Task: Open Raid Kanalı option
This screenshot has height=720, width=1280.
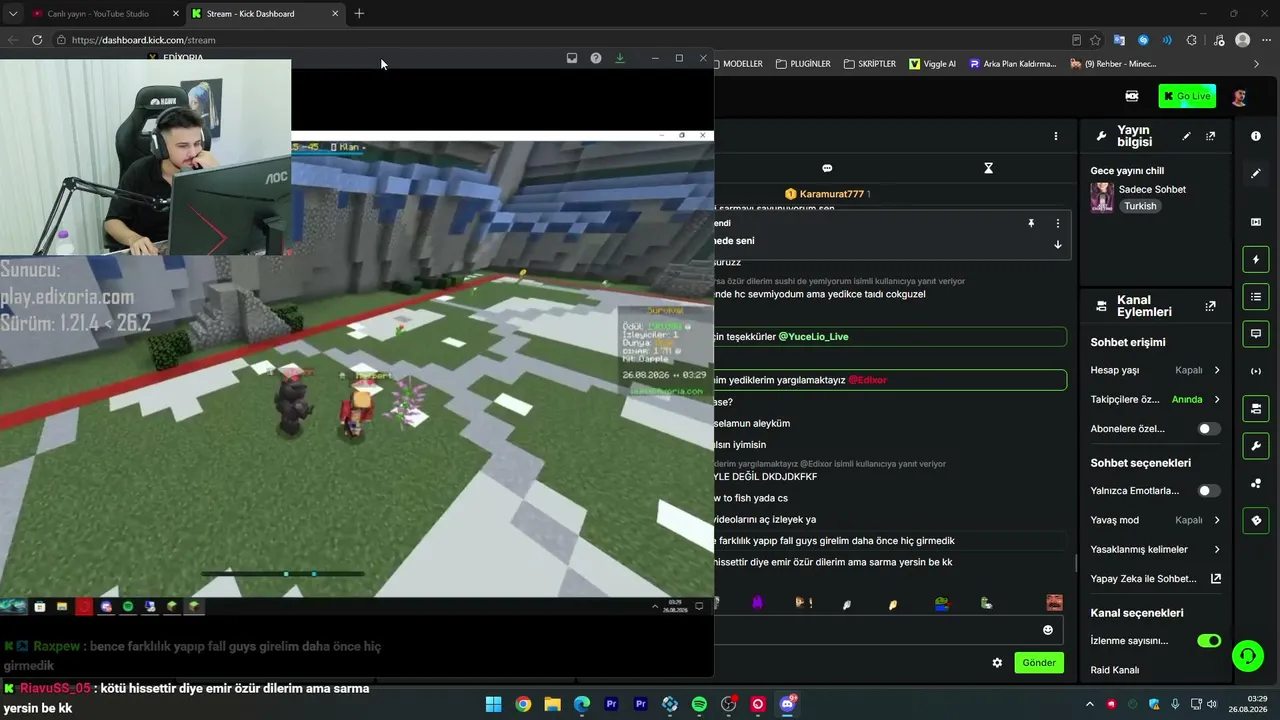Action: click(1115, 670)
